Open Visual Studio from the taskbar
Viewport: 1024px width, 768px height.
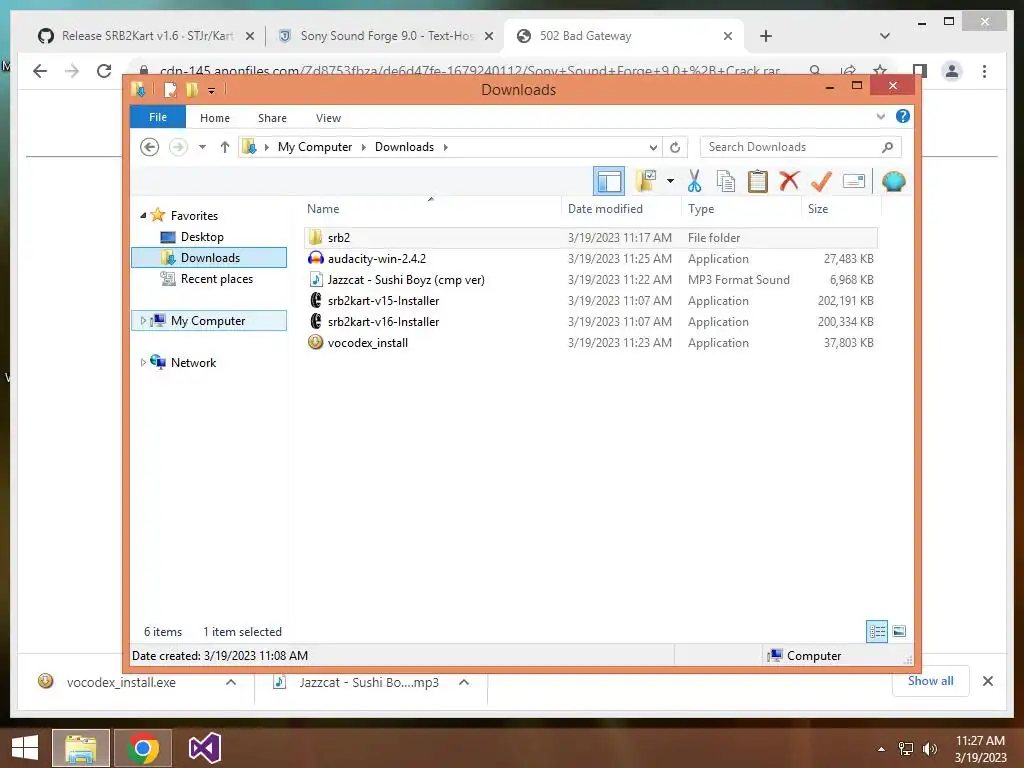204,748
